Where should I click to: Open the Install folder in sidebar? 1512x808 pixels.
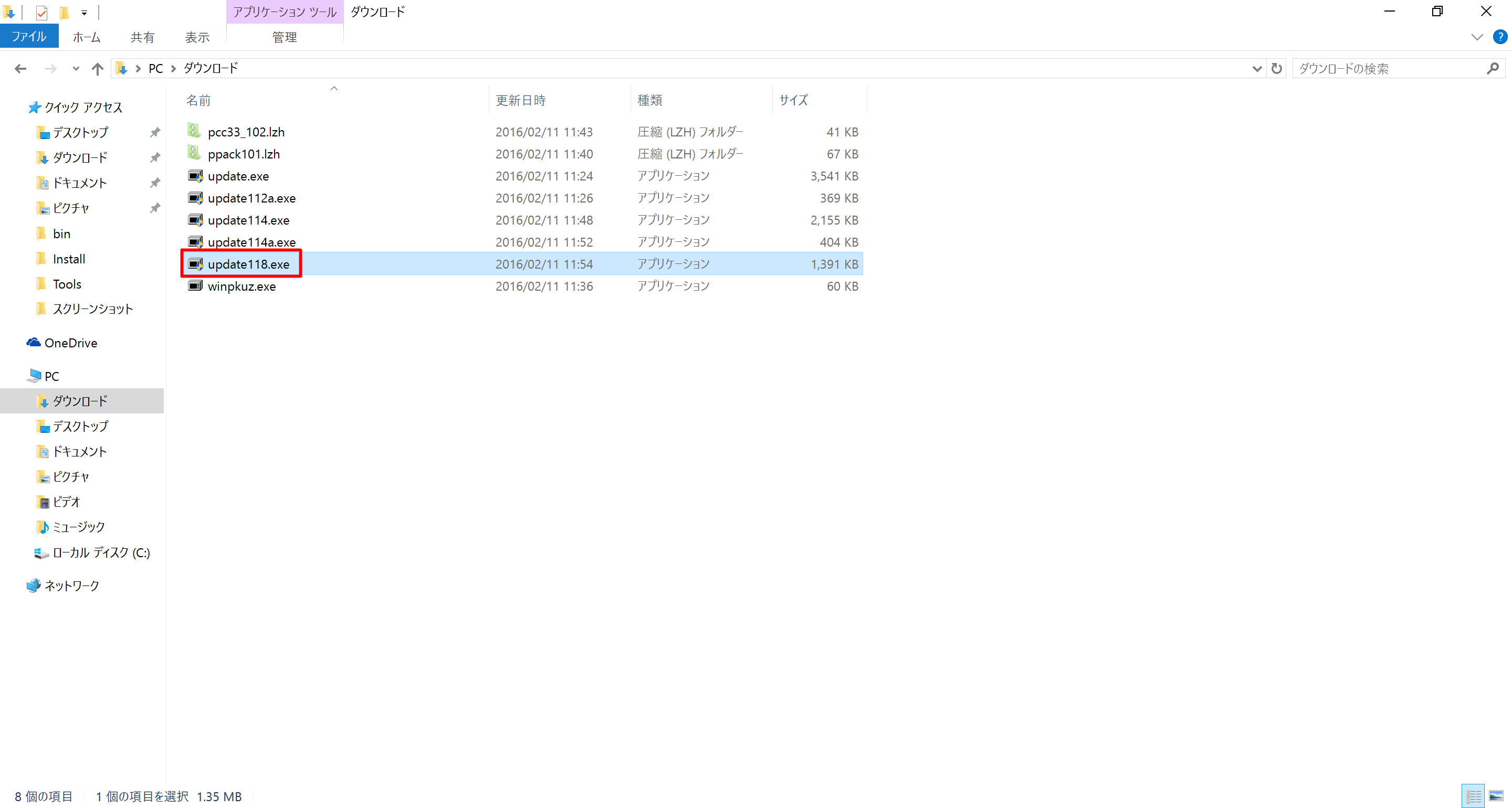pos(69,259)
